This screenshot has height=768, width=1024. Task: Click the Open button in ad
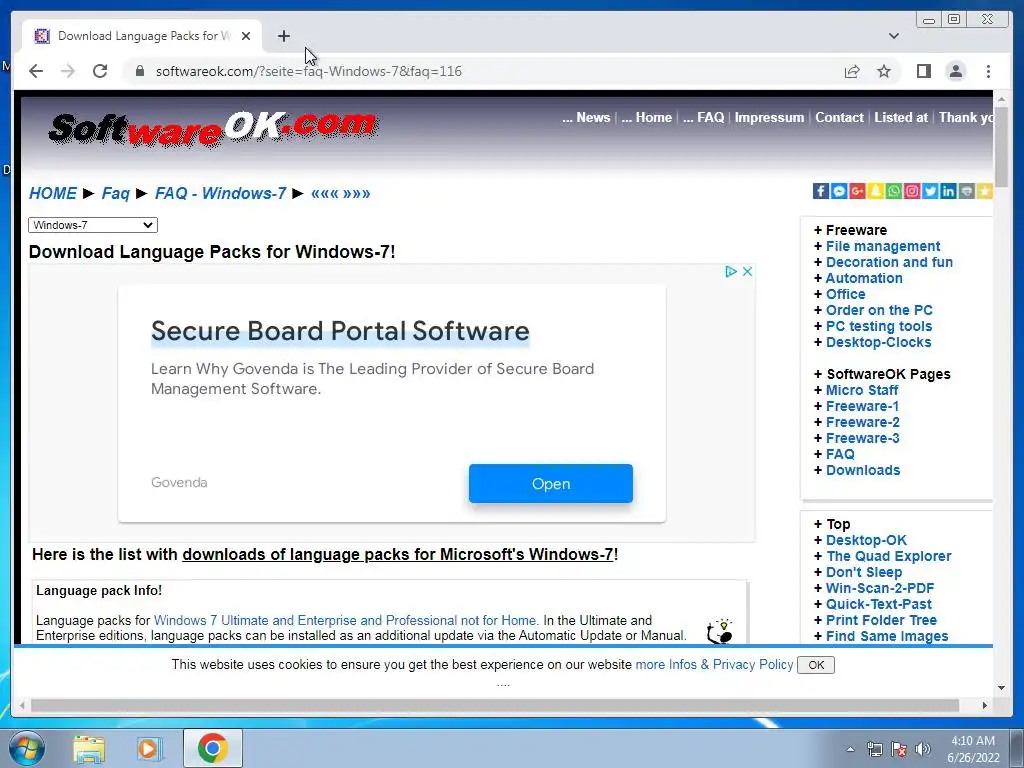(x=551, y=484)
